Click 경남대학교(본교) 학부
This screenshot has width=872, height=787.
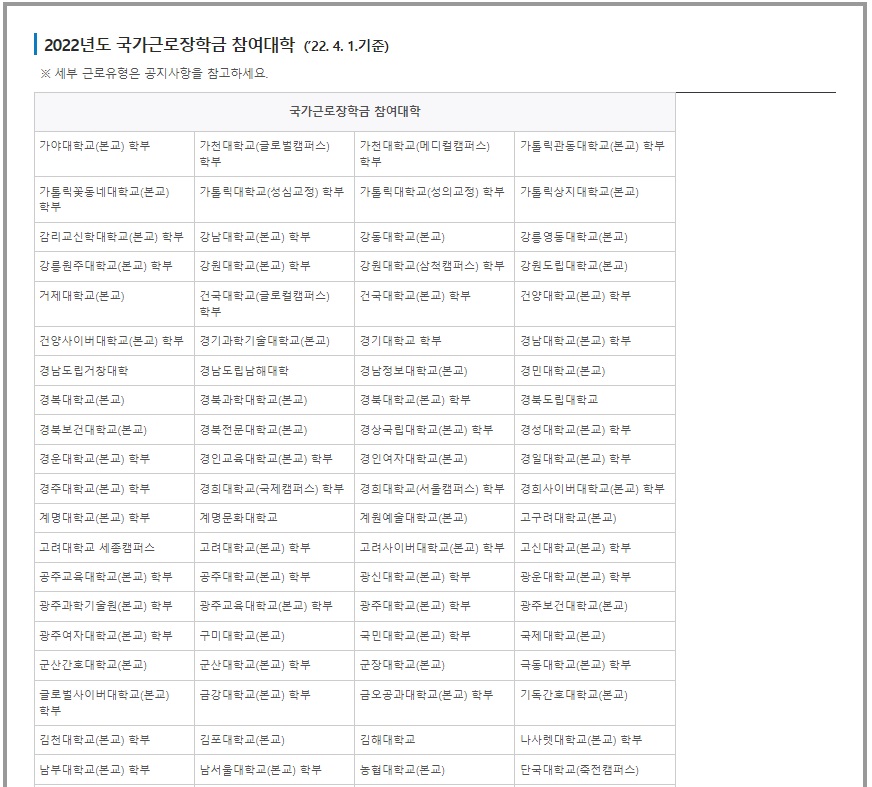pyautogui.click(x=576, y=340)
